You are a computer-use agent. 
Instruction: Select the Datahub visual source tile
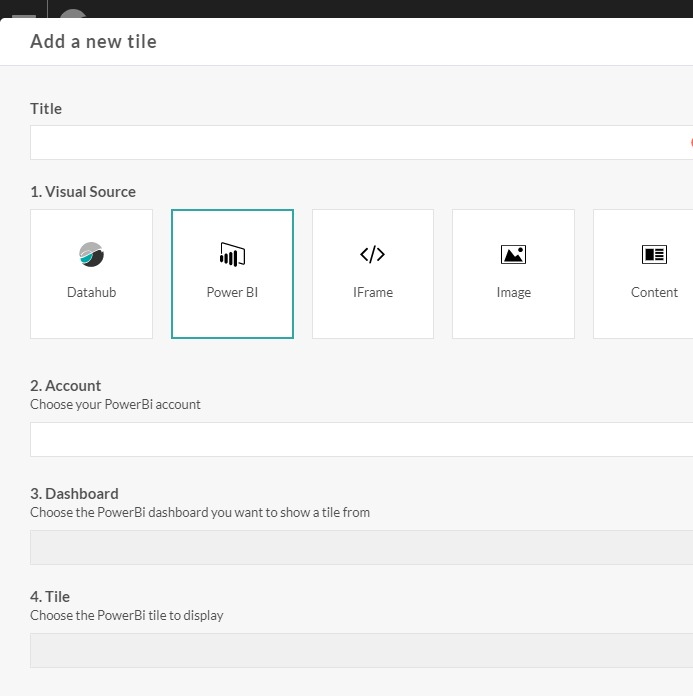(x=91, y=274)
